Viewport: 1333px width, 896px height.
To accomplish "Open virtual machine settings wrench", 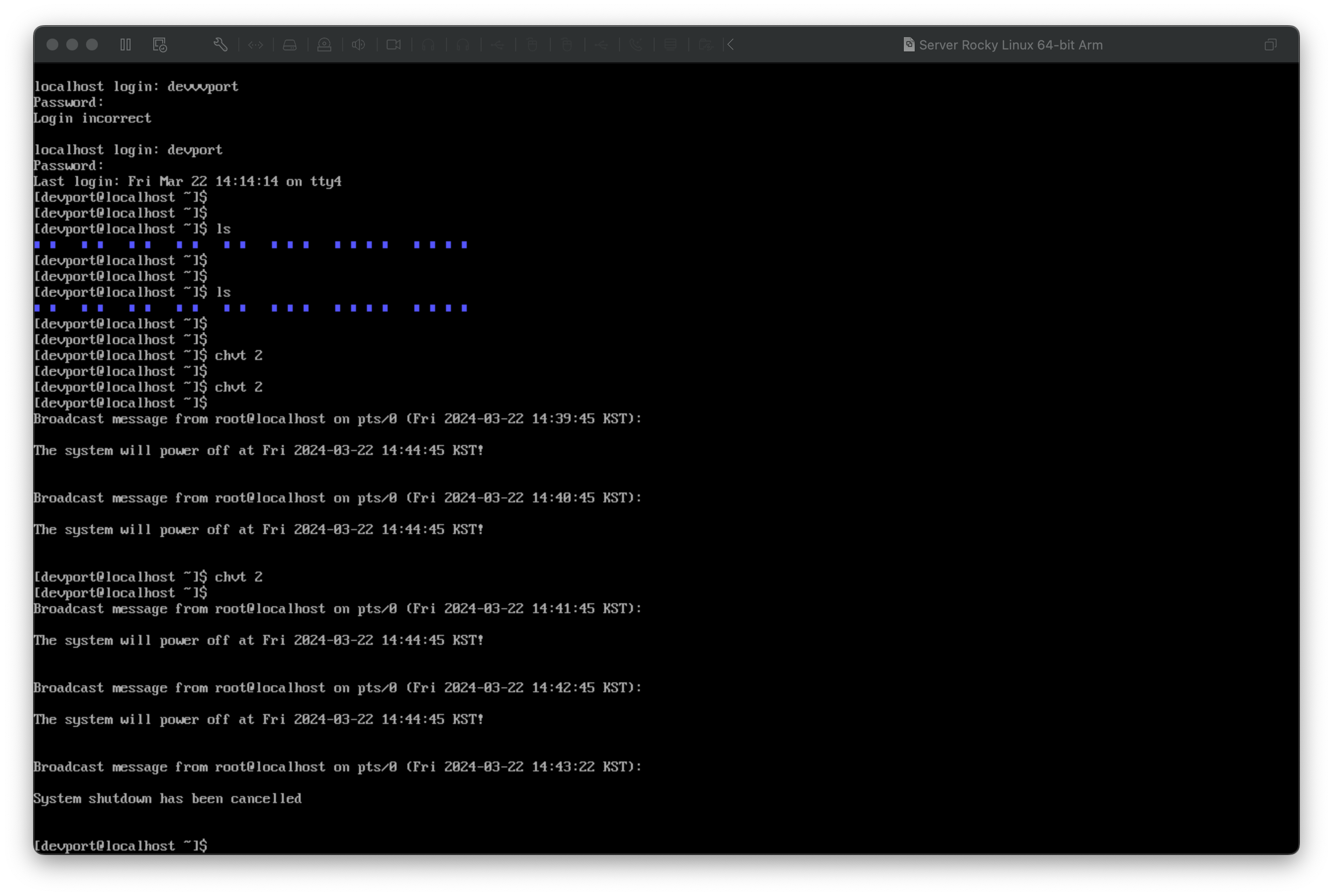I will pos(221,45).
